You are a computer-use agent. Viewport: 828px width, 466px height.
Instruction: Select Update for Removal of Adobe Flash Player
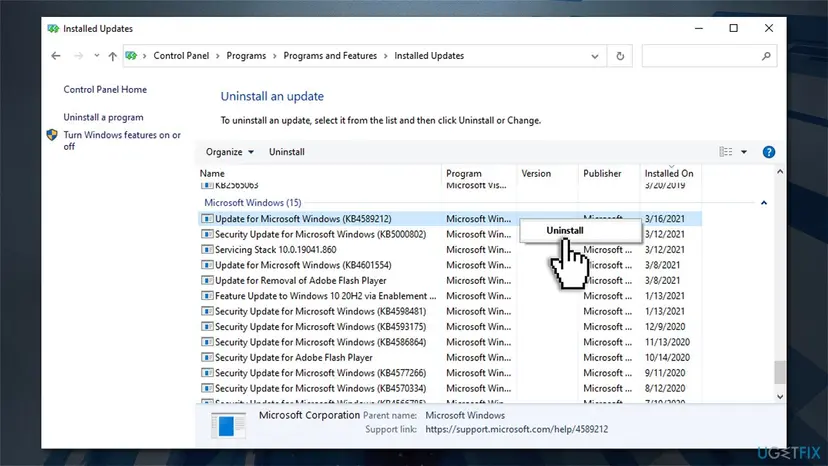[450, 281]
